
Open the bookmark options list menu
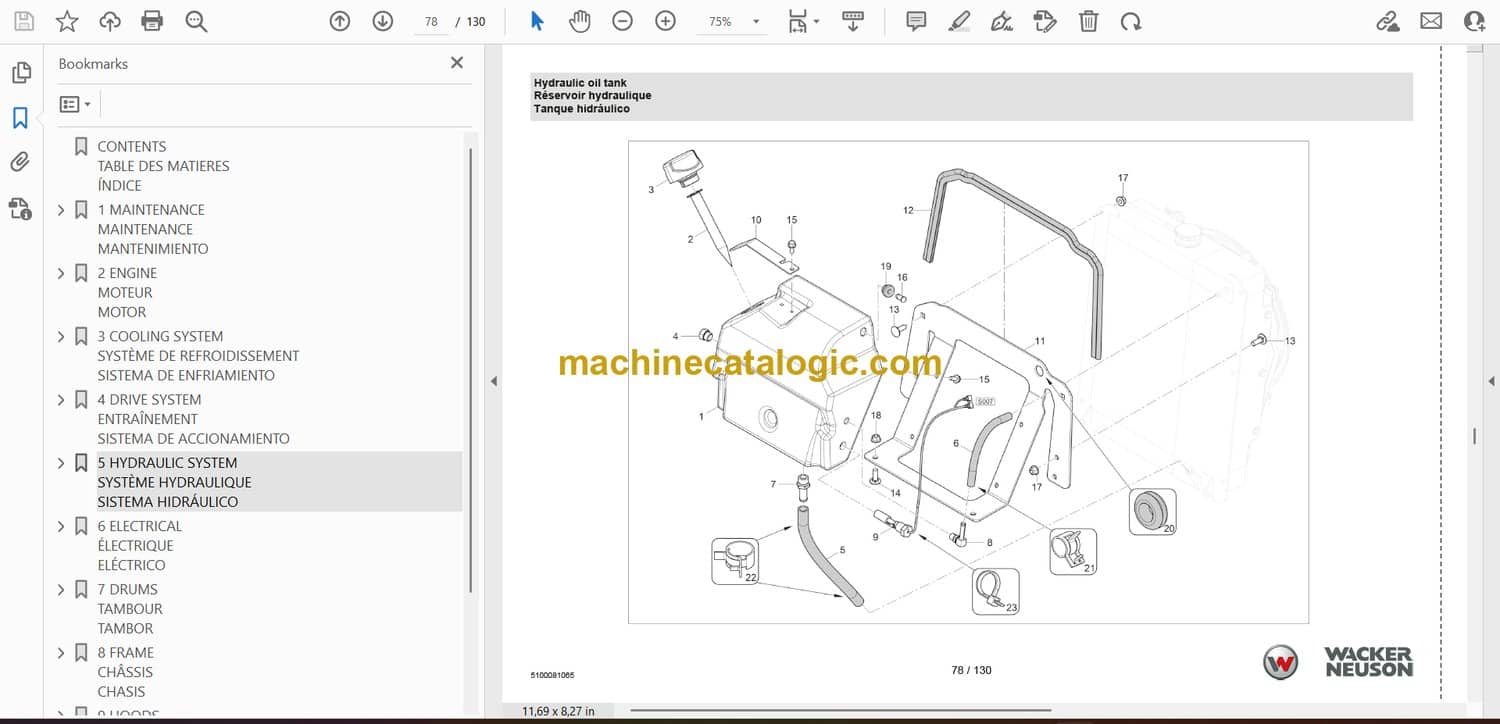[75, 104]
